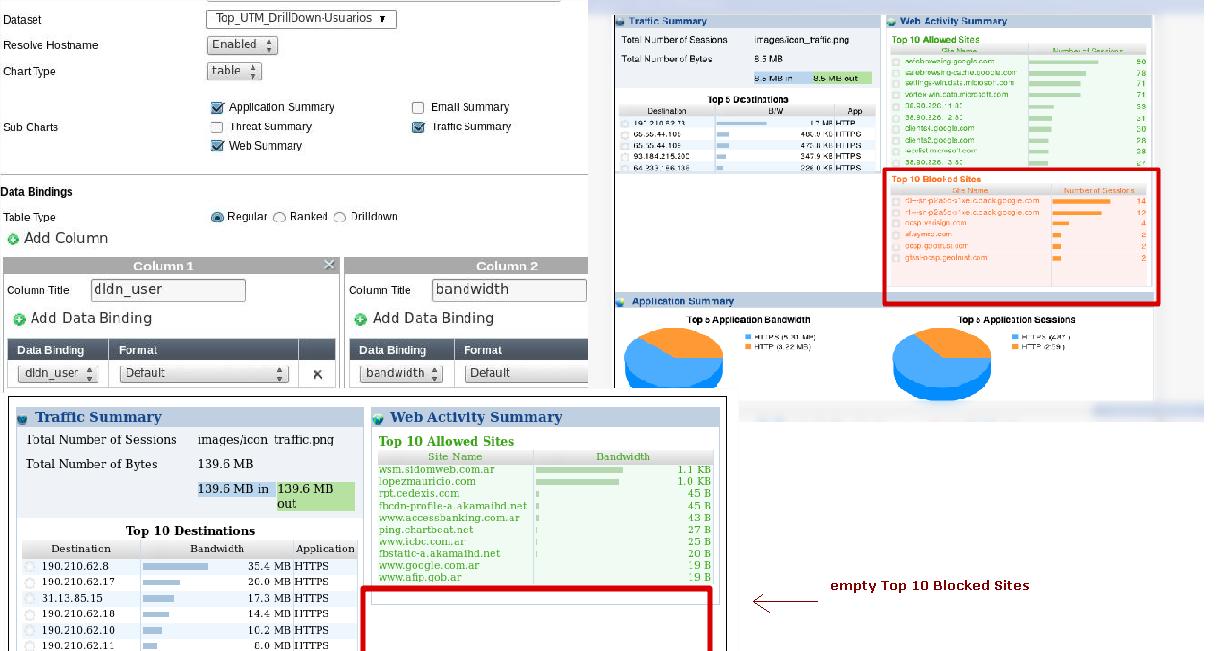The width and height of the screenshot is (1229, 651).
Task: Check the Email Summary checkbox
Action: click(x=418, y=108)
